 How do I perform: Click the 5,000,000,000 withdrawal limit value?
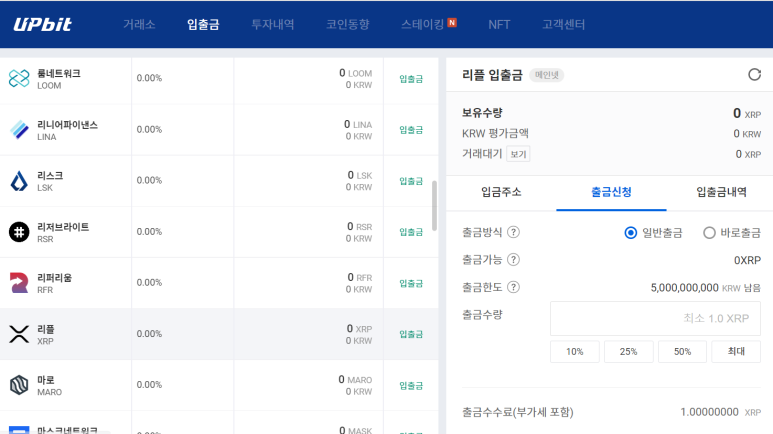click(x=684, y=288)
